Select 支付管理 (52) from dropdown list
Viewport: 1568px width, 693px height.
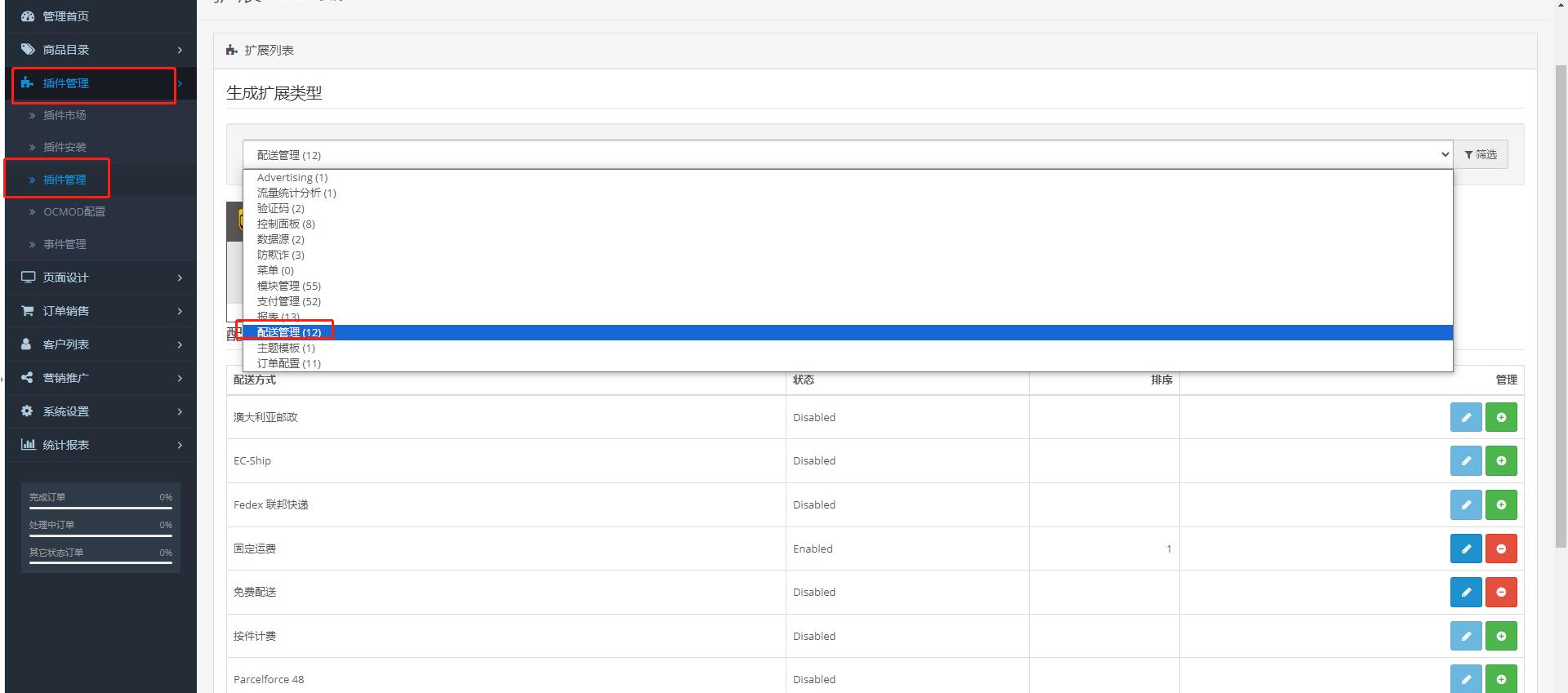(x=289, y=301)
